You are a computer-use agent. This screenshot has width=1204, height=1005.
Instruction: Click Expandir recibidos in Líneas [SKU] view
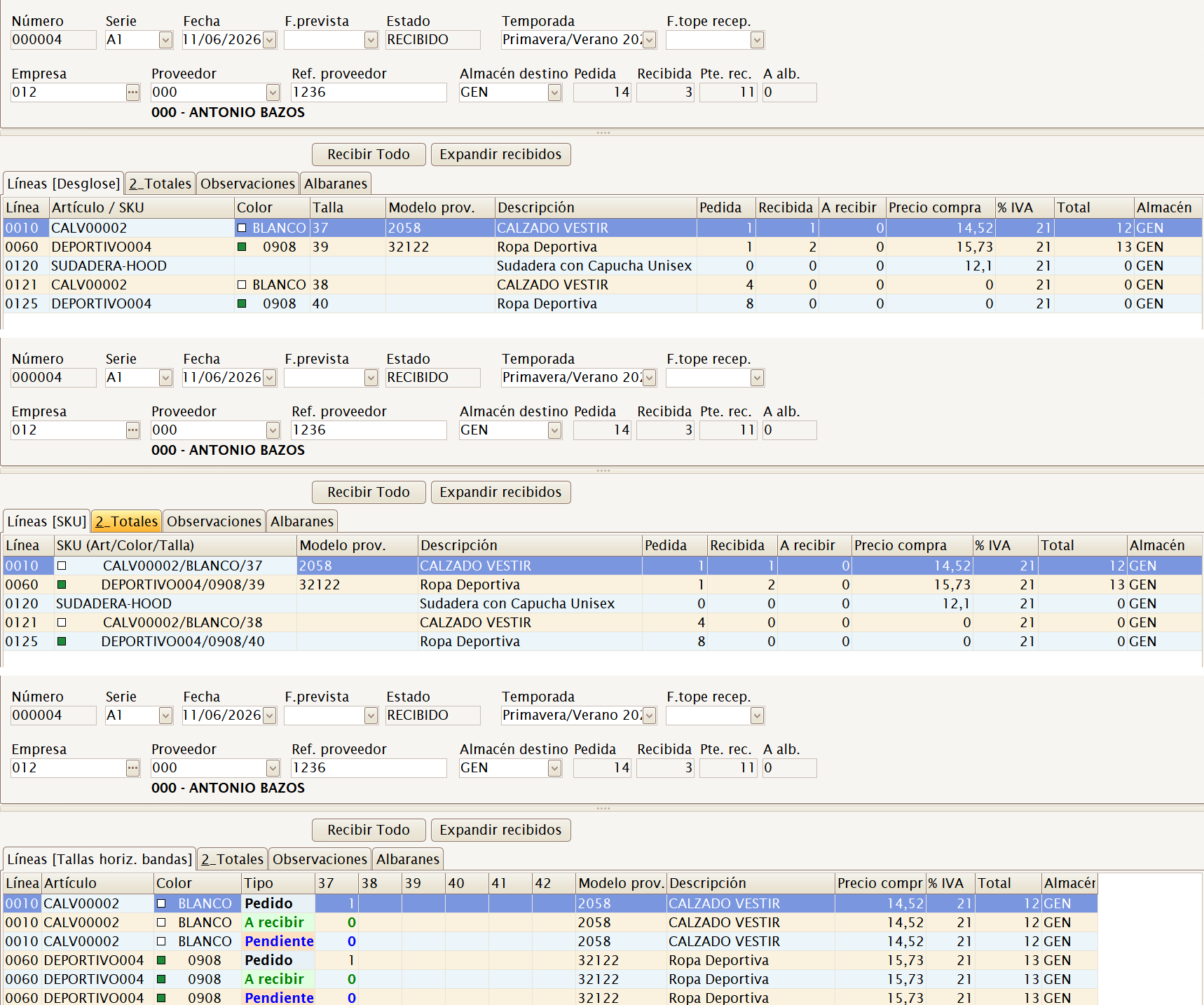tap(501, 492)
